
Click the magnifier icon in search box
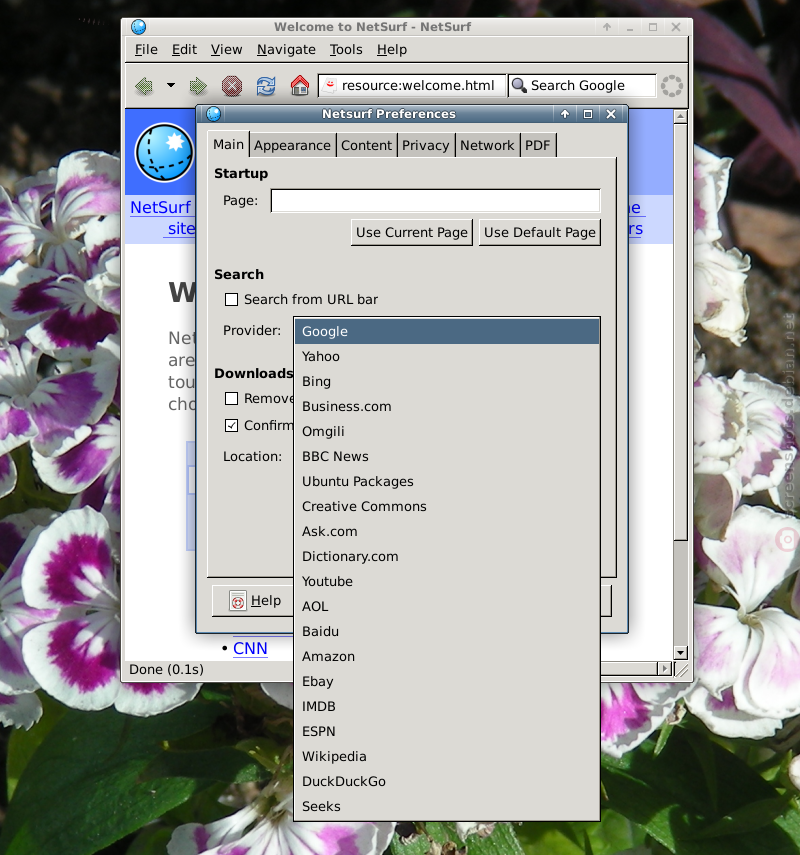519,85
